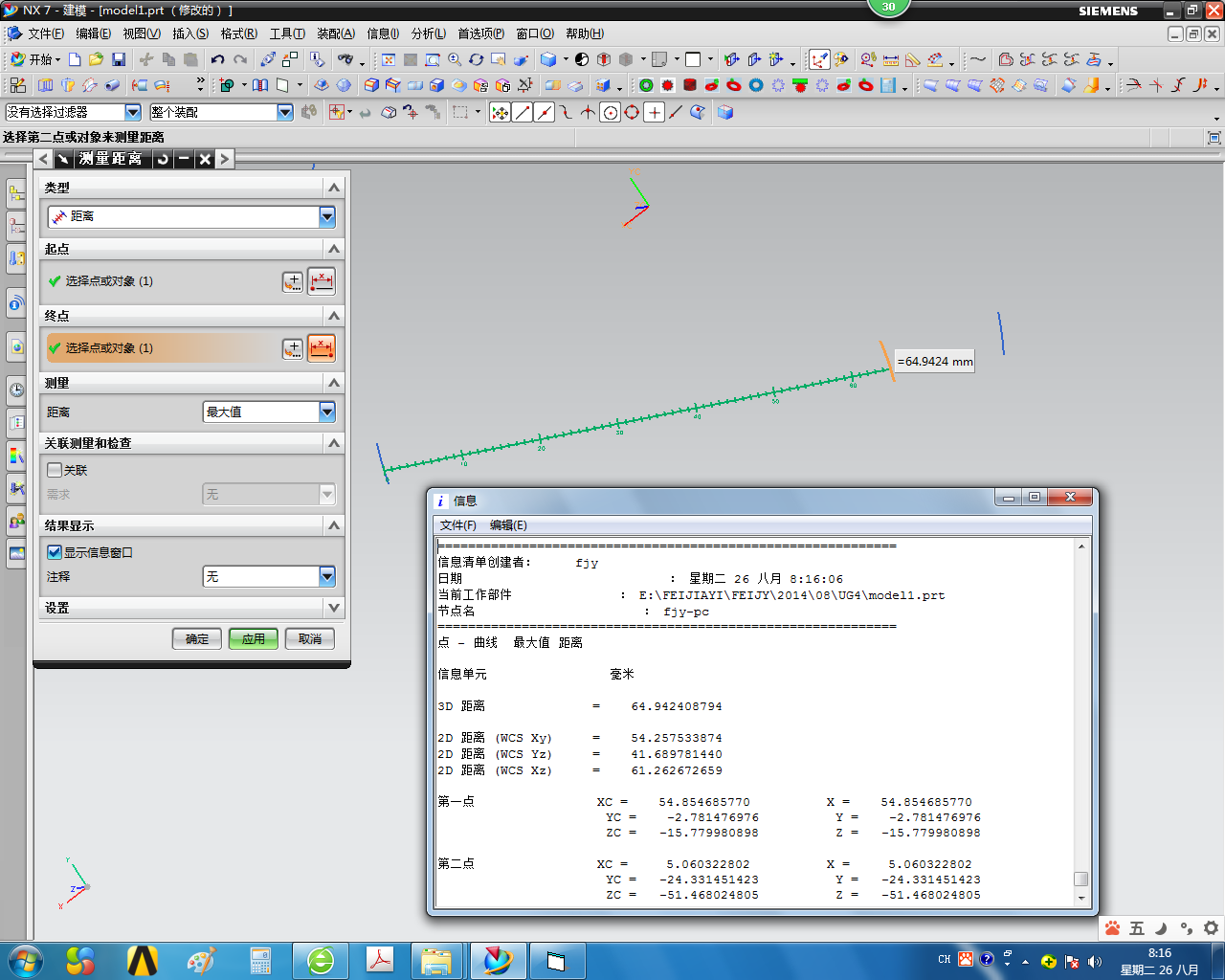Click the Snap to midpoint icon
The height and width of the screenshot is (980, 1225).
[x=545, y=112]
